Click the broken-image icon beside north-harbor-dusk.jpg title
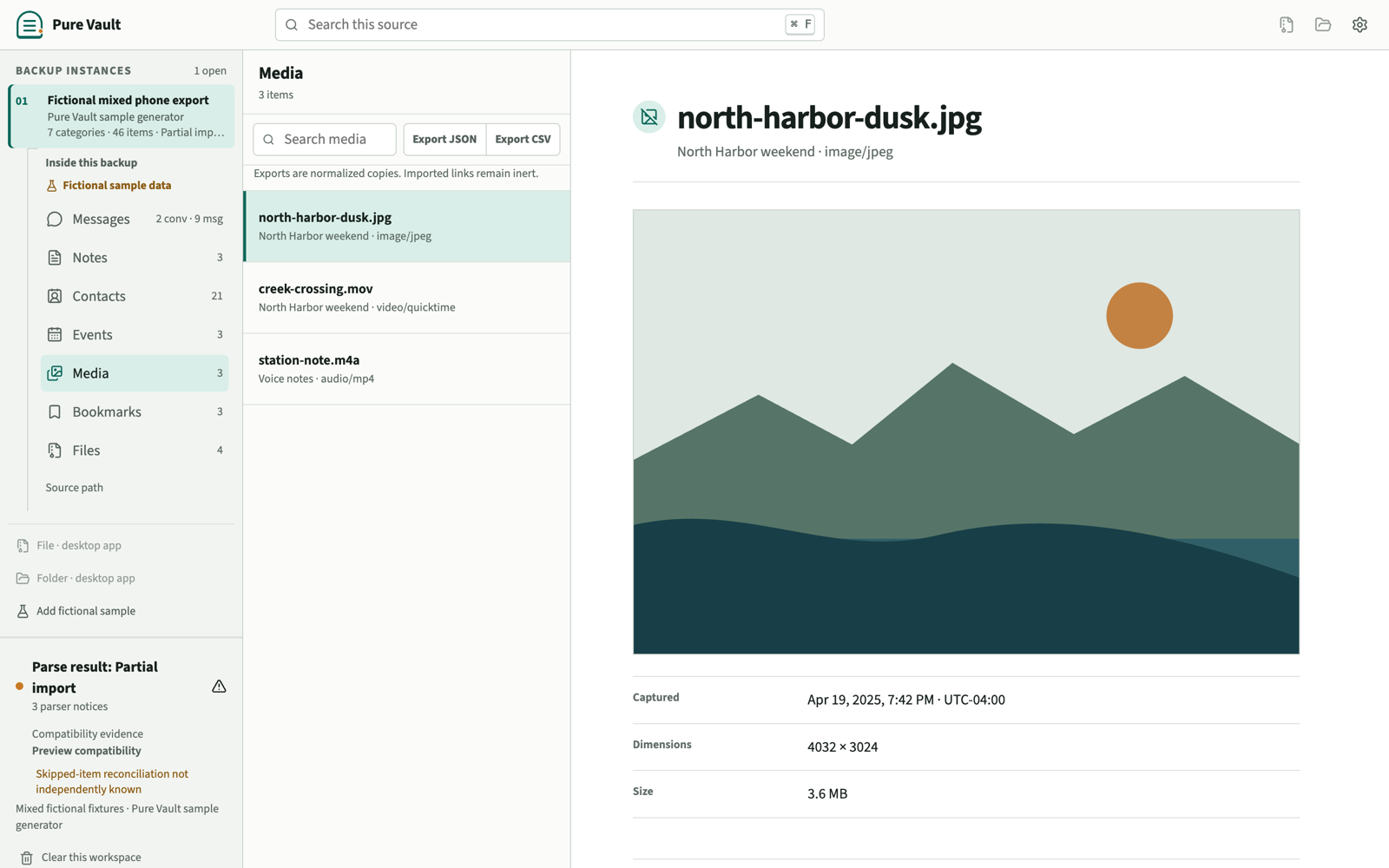 pos(649,117)
